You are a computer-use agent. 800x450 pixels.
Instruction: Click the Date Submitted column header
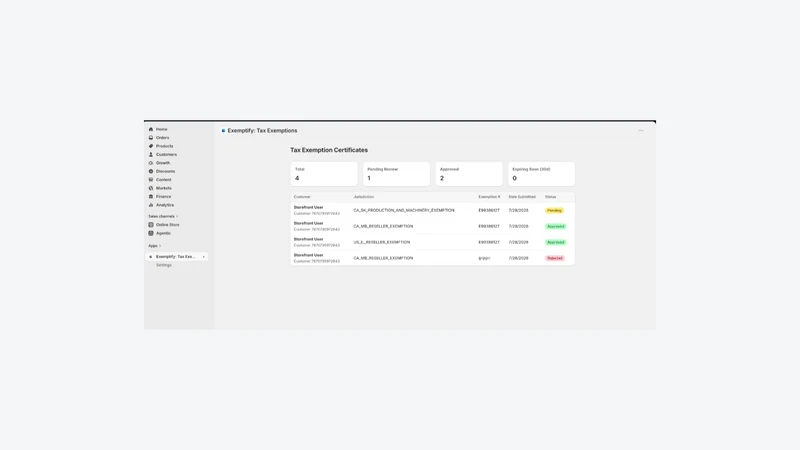tap(522, 197)
